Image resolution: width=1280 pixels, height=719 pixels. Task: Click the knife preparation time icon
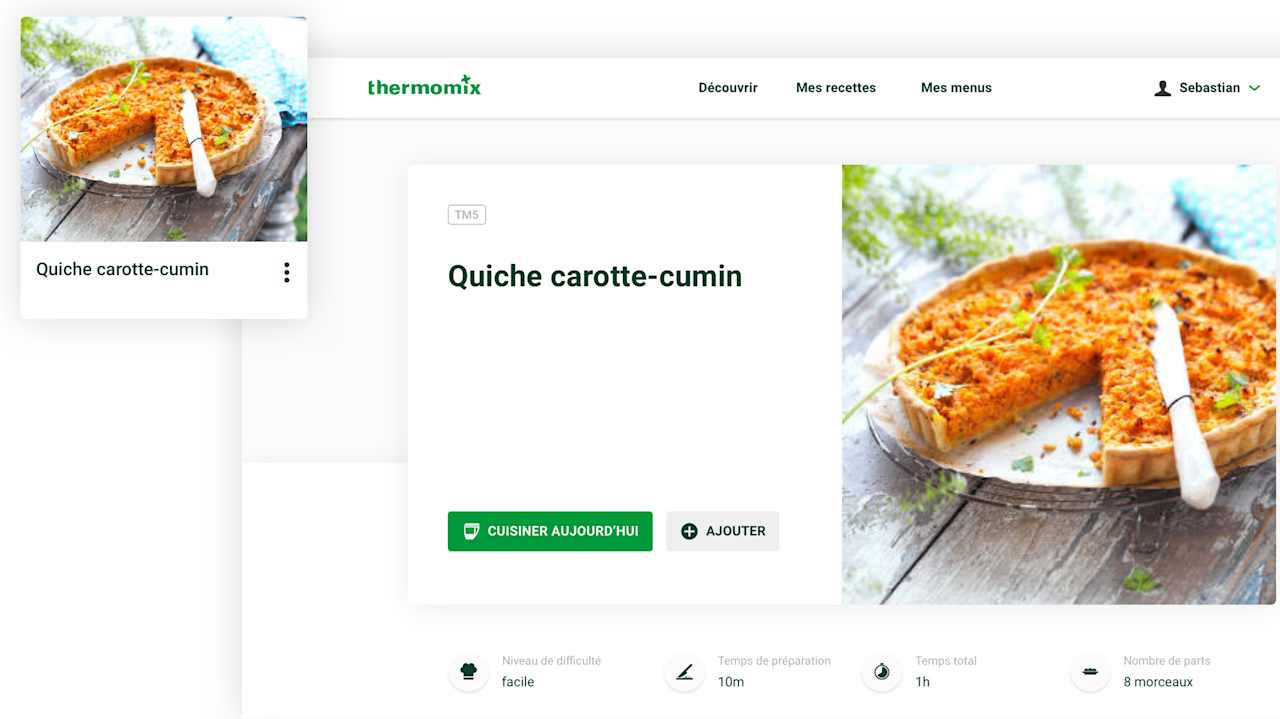coord(684,671)
